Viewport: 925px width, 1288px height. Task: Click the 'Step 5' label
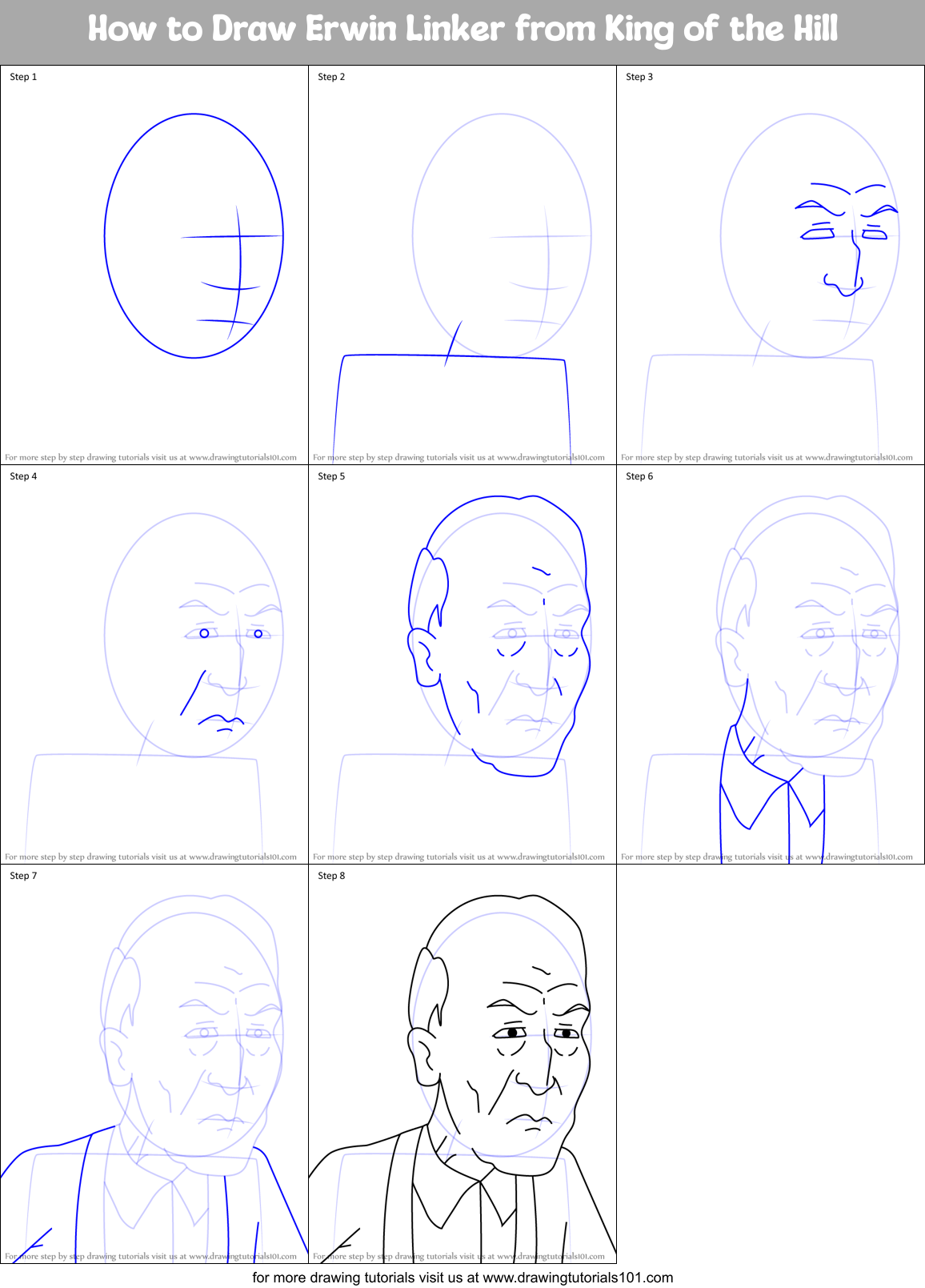331,476
